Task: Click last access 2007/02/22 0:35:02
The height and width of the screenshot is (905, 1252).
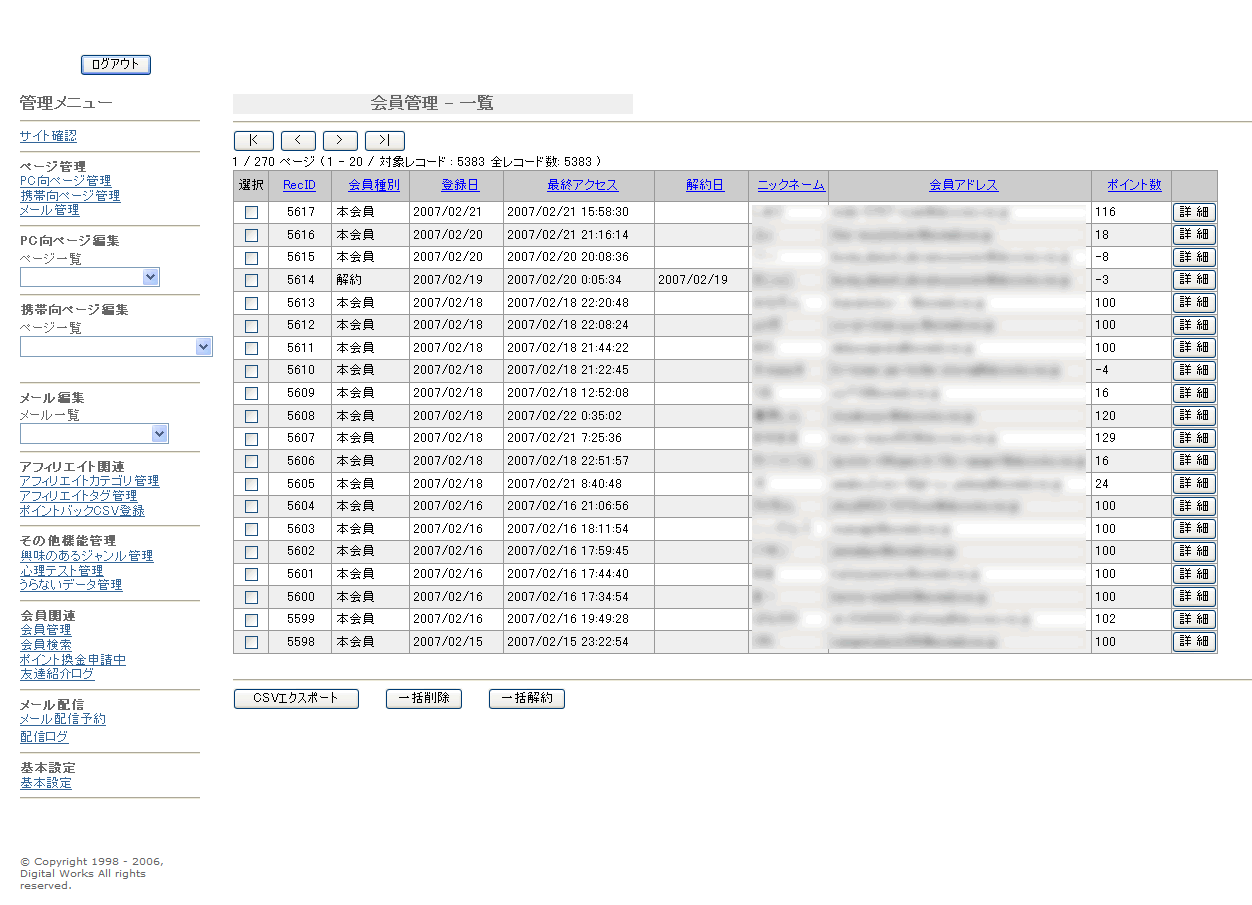Action: click(579, 416)
